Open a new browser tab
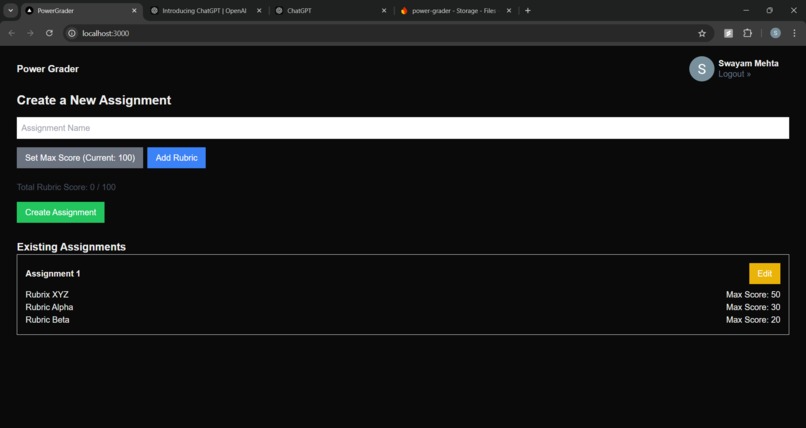The width and height of the screenshot is (806, 428). (x=527, y=10)
